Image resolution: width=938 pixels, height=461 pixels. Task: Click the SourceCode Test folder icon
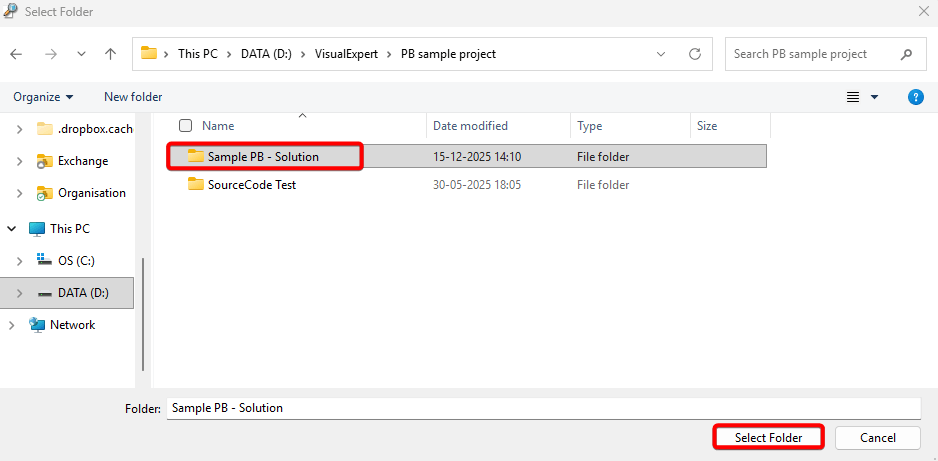tap(196, 184)
